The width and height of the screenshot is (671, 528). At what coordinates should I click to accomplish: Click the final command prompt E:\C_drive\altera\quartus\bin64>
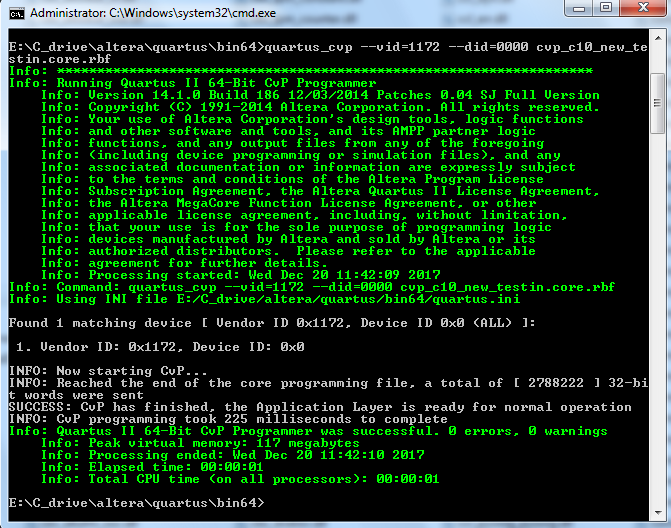point(137,502)
